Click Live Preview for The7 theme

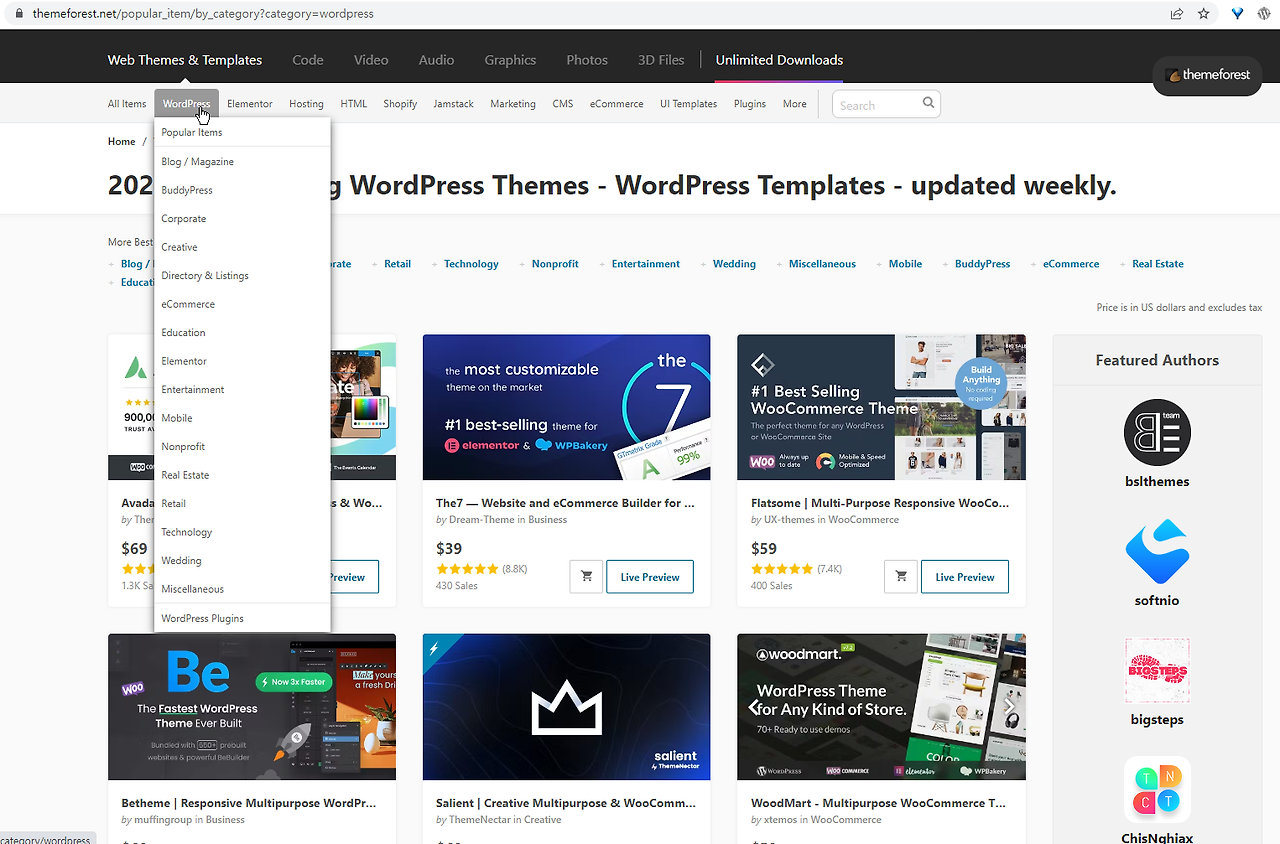(650, 577)
